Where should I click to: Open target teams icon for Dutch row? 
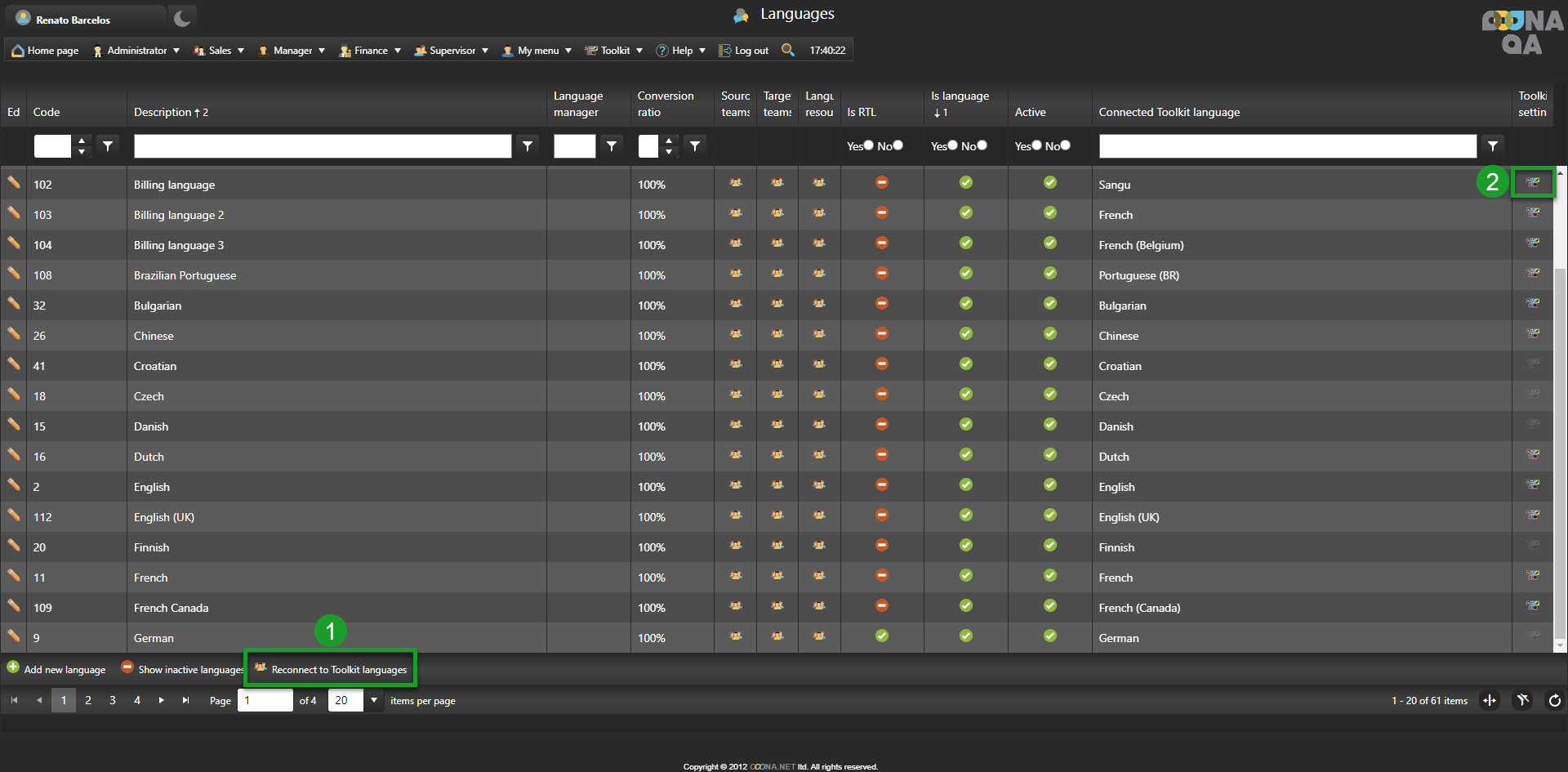[777, 455]
